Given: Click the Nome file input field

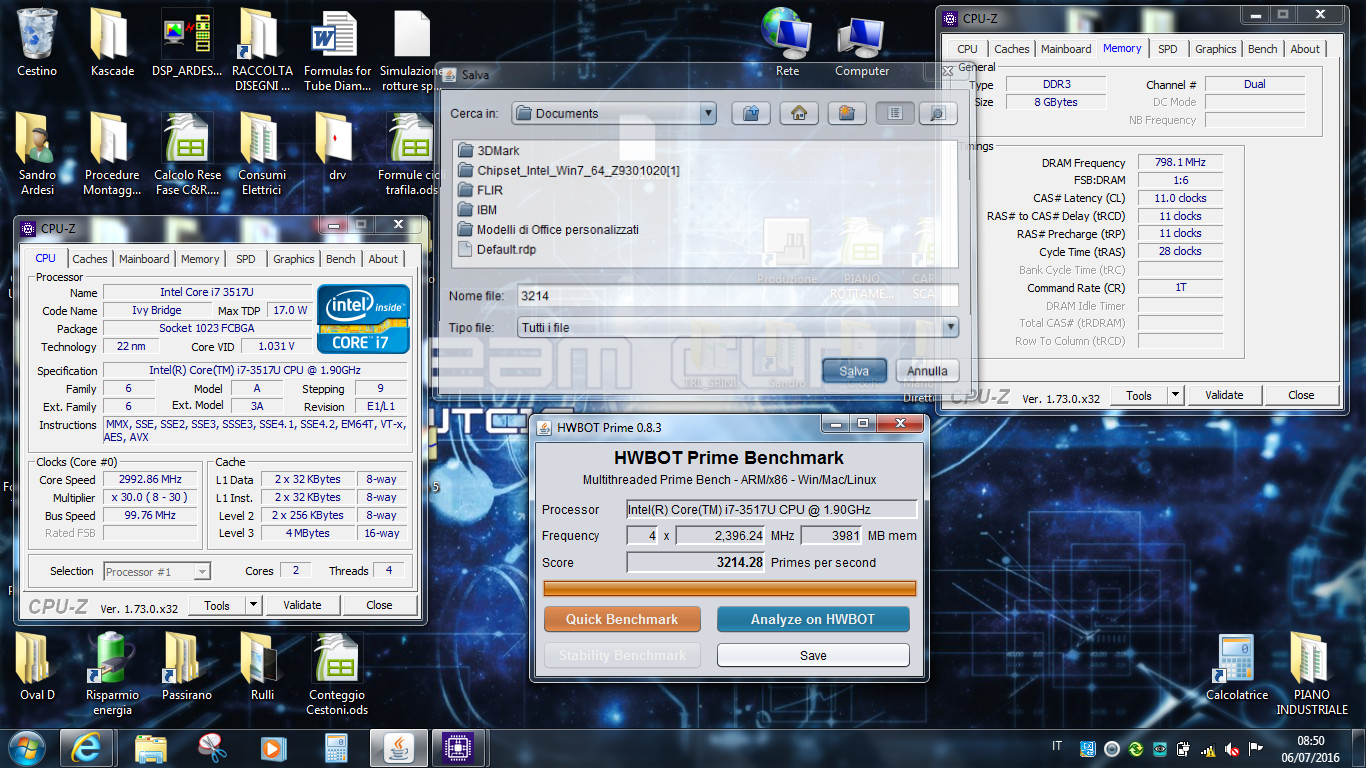Looking at the screenshot, I should click(738, 296).
